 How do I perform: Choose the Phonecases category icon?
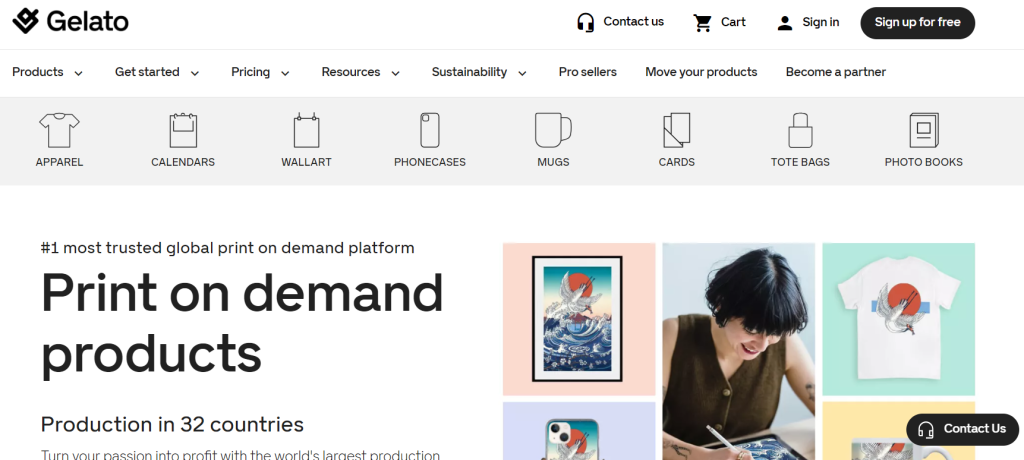coord(430,130)
